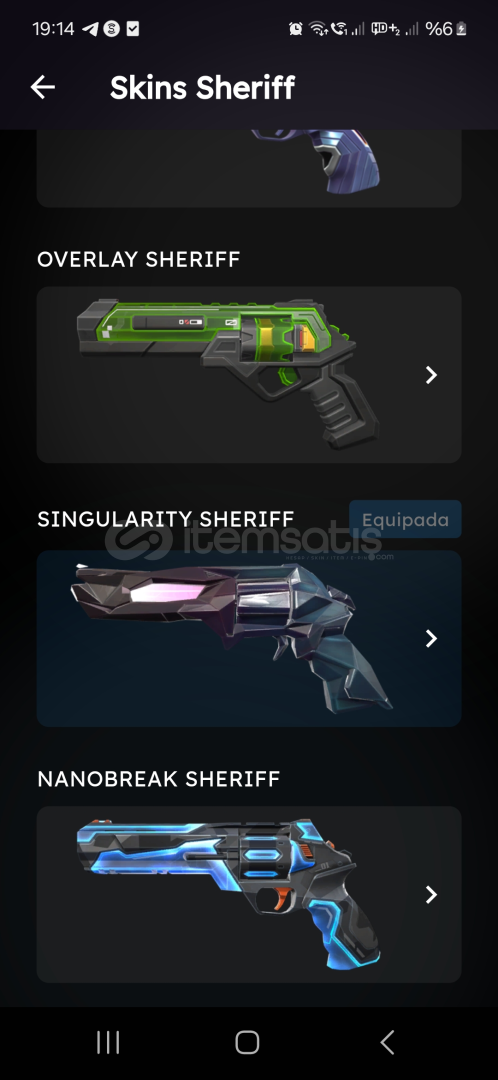Open Singularity Sheriff details chevron
Image resolution: width=498 pixels, height=1080 pixels.
pyautogui.click(x=431, y=638)
